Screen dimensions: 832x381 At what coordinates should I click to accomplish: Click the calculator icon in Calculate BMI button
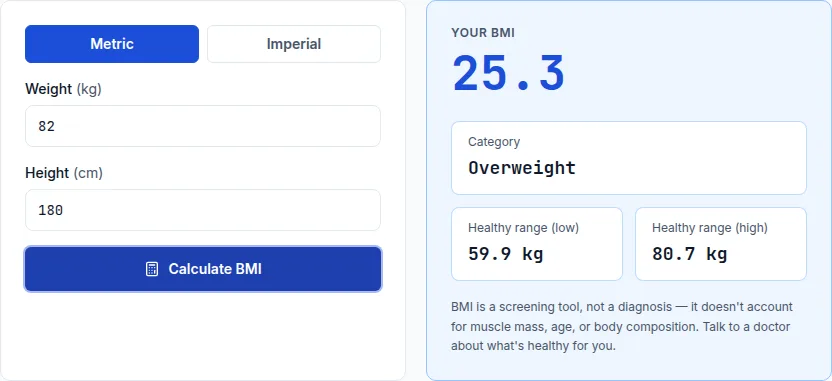pyautogui.click(x=152, y=269)
